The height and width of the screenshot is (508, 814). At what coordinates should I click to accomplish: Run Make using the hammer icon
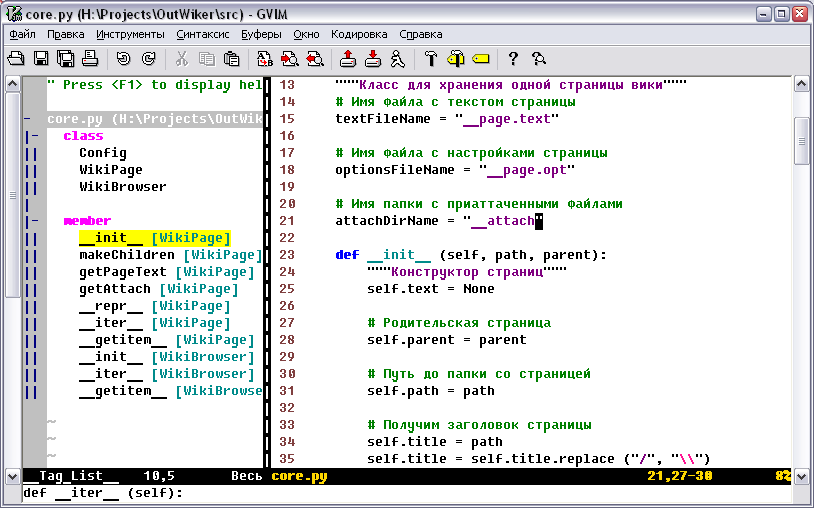[431, 58]
